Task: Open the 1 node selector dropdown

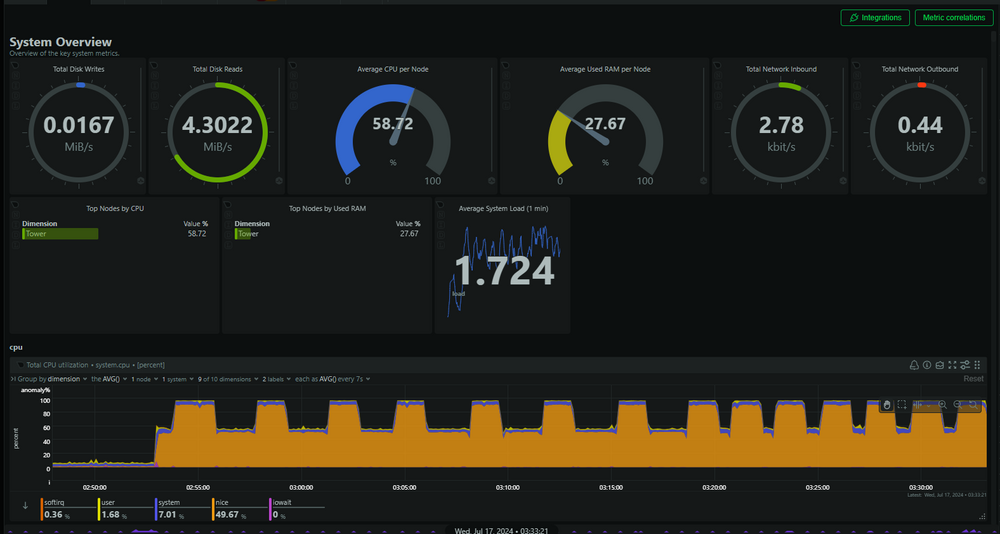Action: pyautogui.click(x=144, y=379)
